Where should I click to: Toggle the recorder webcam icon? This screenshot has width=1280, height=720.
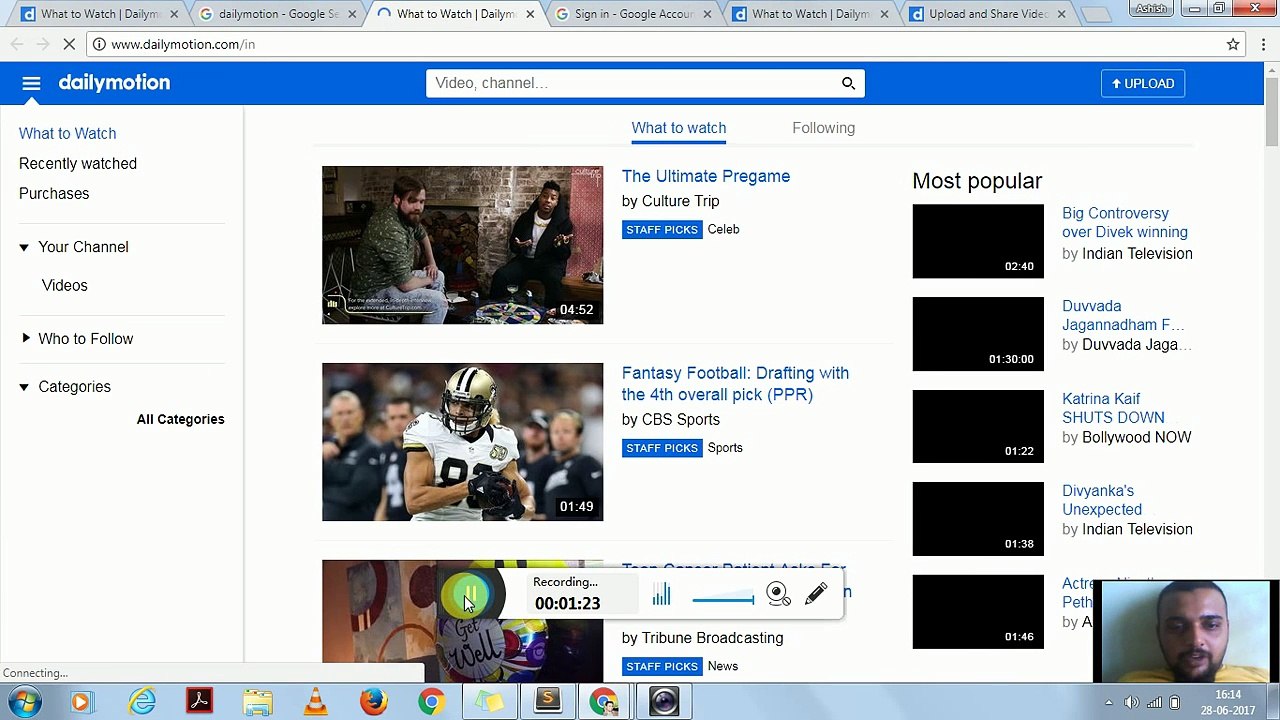point(778,594)
